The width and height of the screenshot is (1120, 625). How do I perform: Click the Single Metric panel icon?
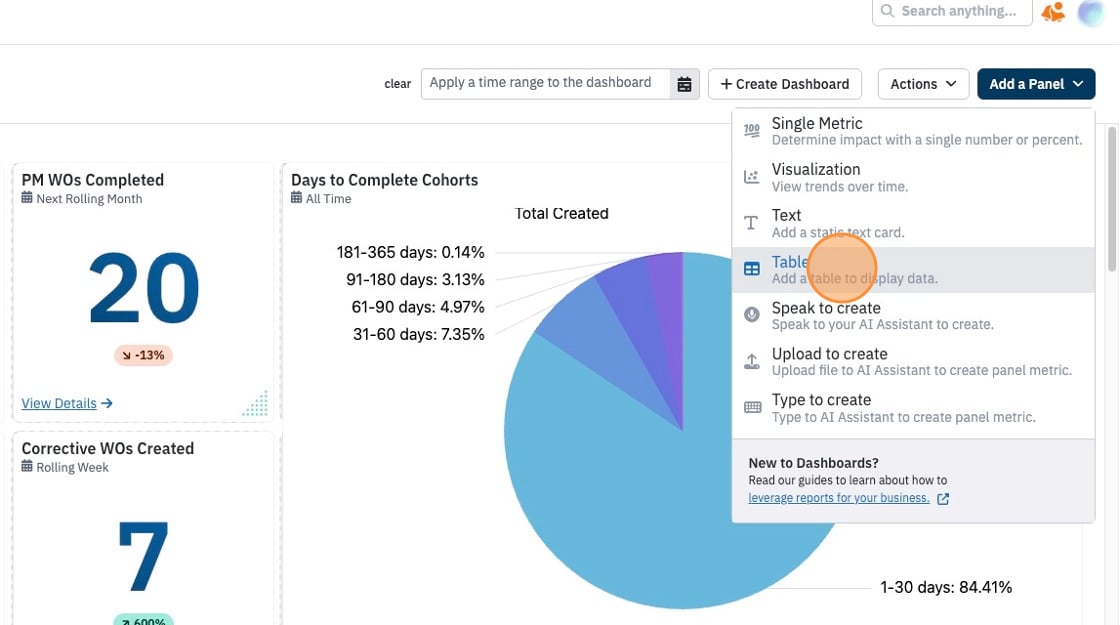(751, 131)
